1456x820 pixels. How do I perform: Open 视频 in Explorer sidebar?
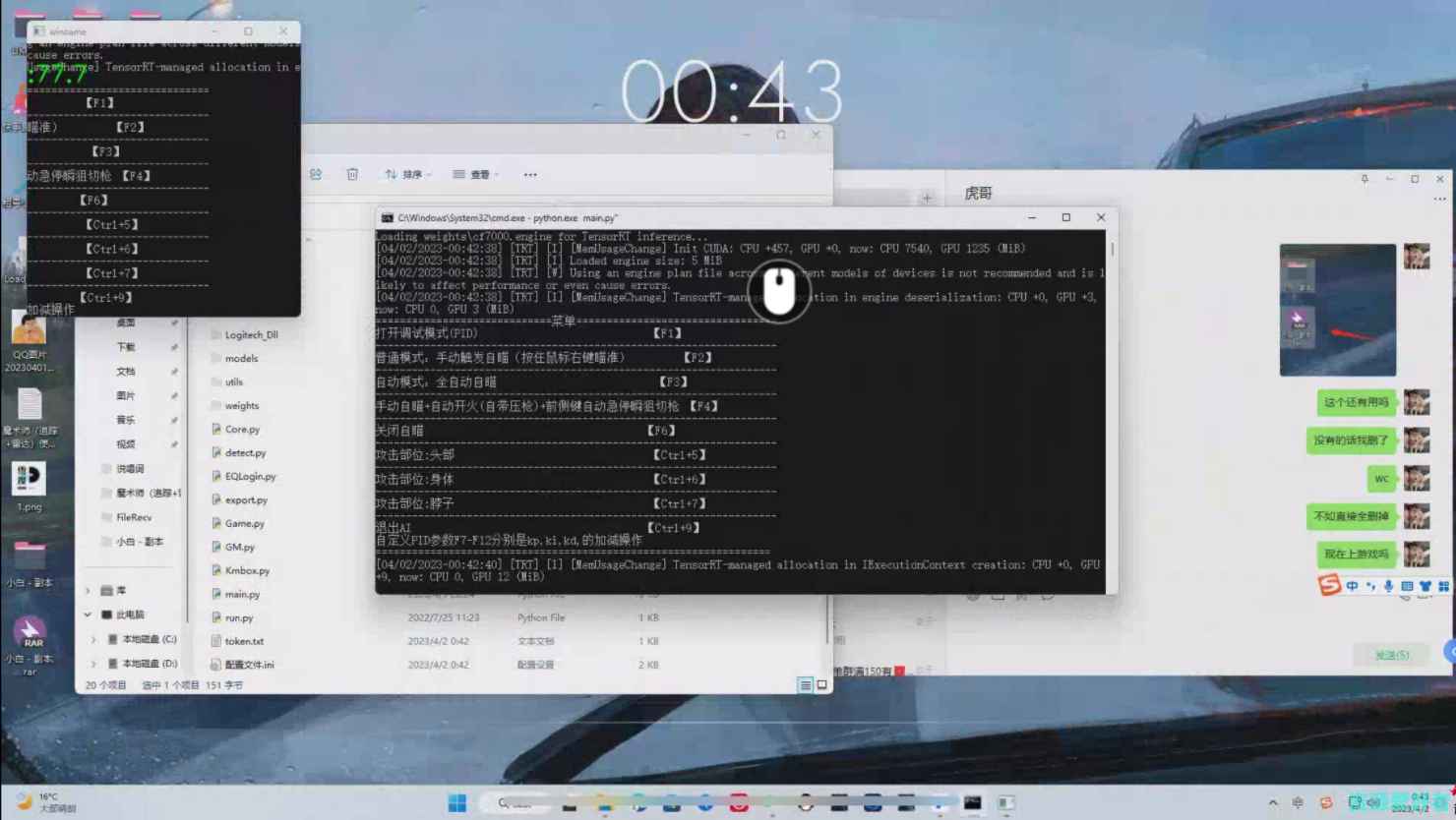(126, 444)
